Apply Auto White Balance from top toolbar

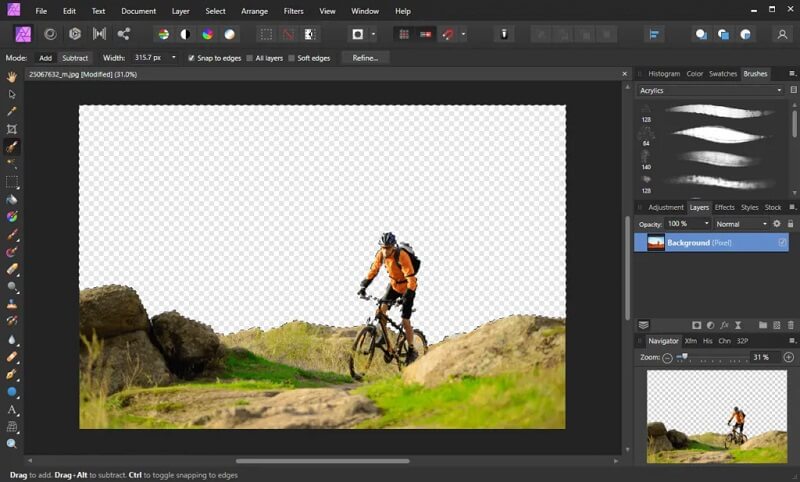(229, 34)
